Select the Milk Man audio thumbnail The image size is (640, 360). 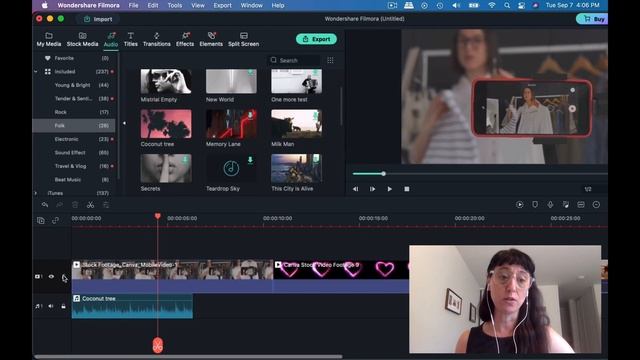tap(297, 124)
